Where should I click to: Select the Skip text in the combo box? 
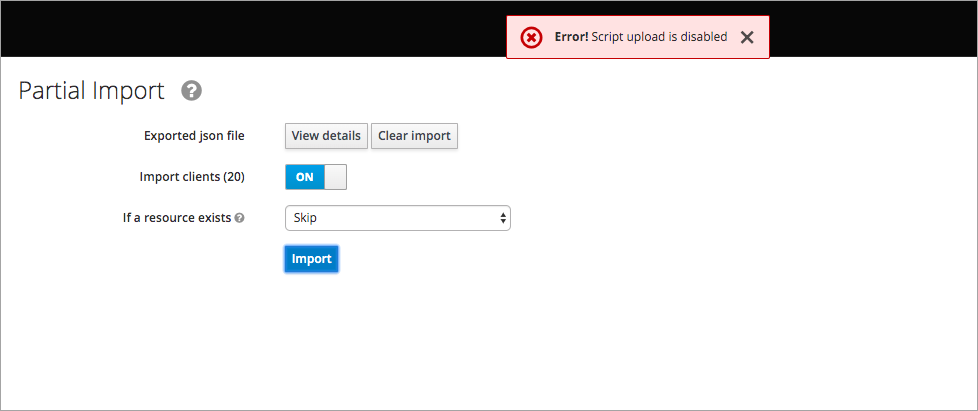pos(306,218)
